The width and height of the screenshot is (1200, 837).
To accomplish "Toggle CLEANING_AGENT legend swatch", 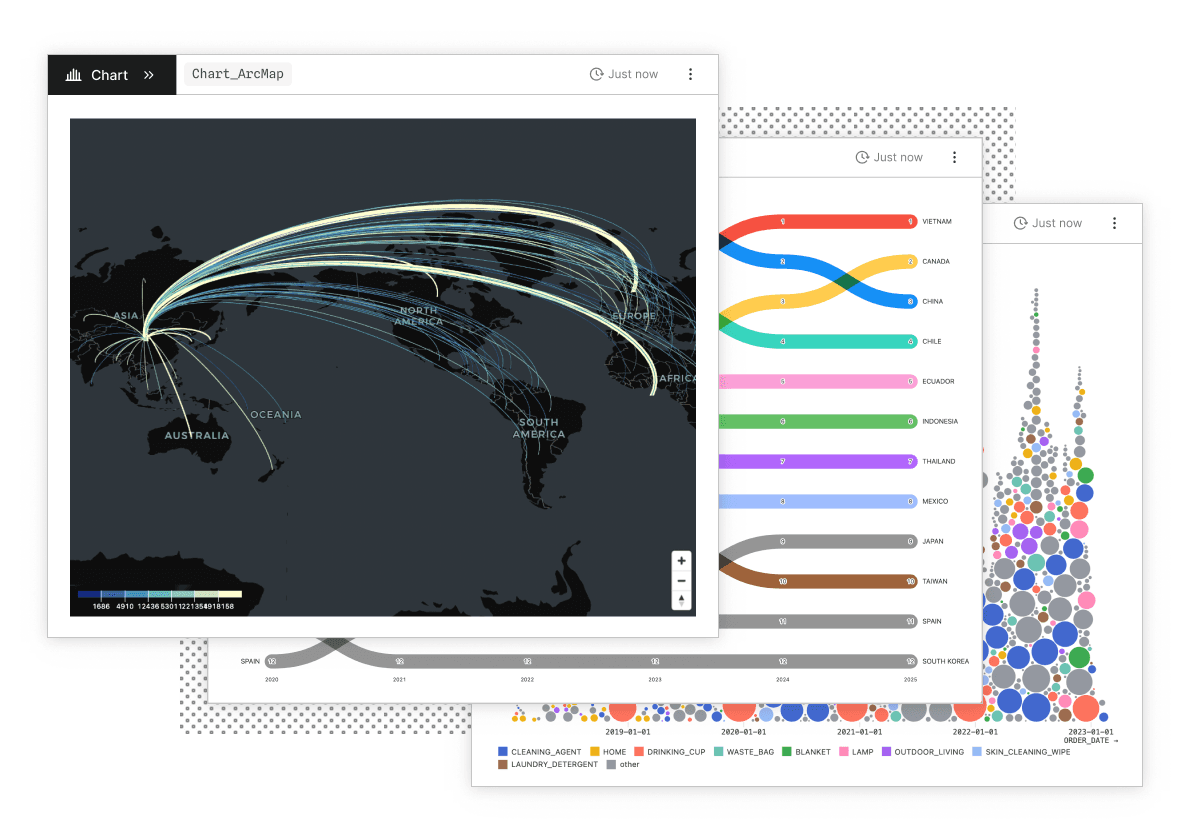I will 503,752.
